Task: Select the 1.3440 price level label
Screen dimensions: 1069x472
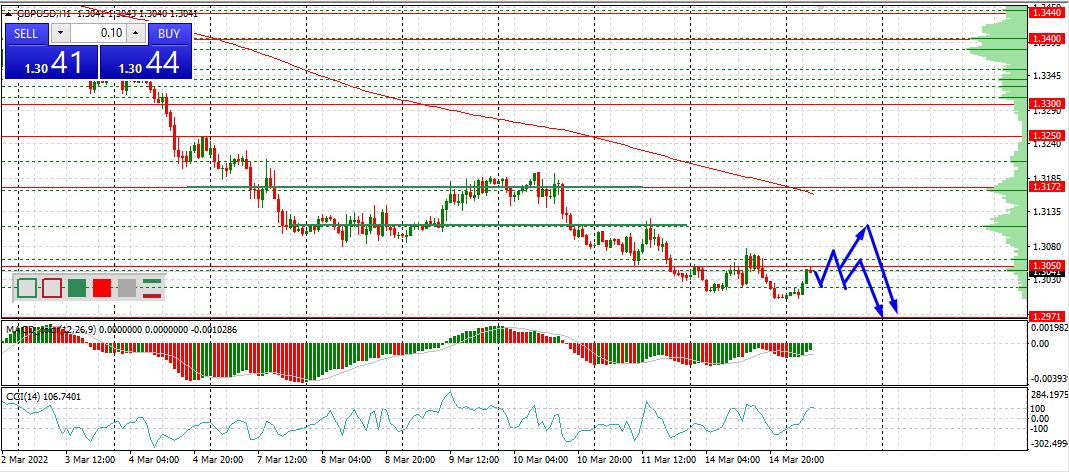Action: pos(1047,12)
